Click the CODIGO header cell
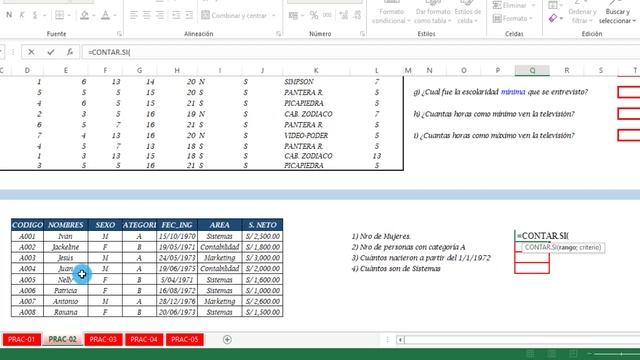 click(x=27, y=225)
